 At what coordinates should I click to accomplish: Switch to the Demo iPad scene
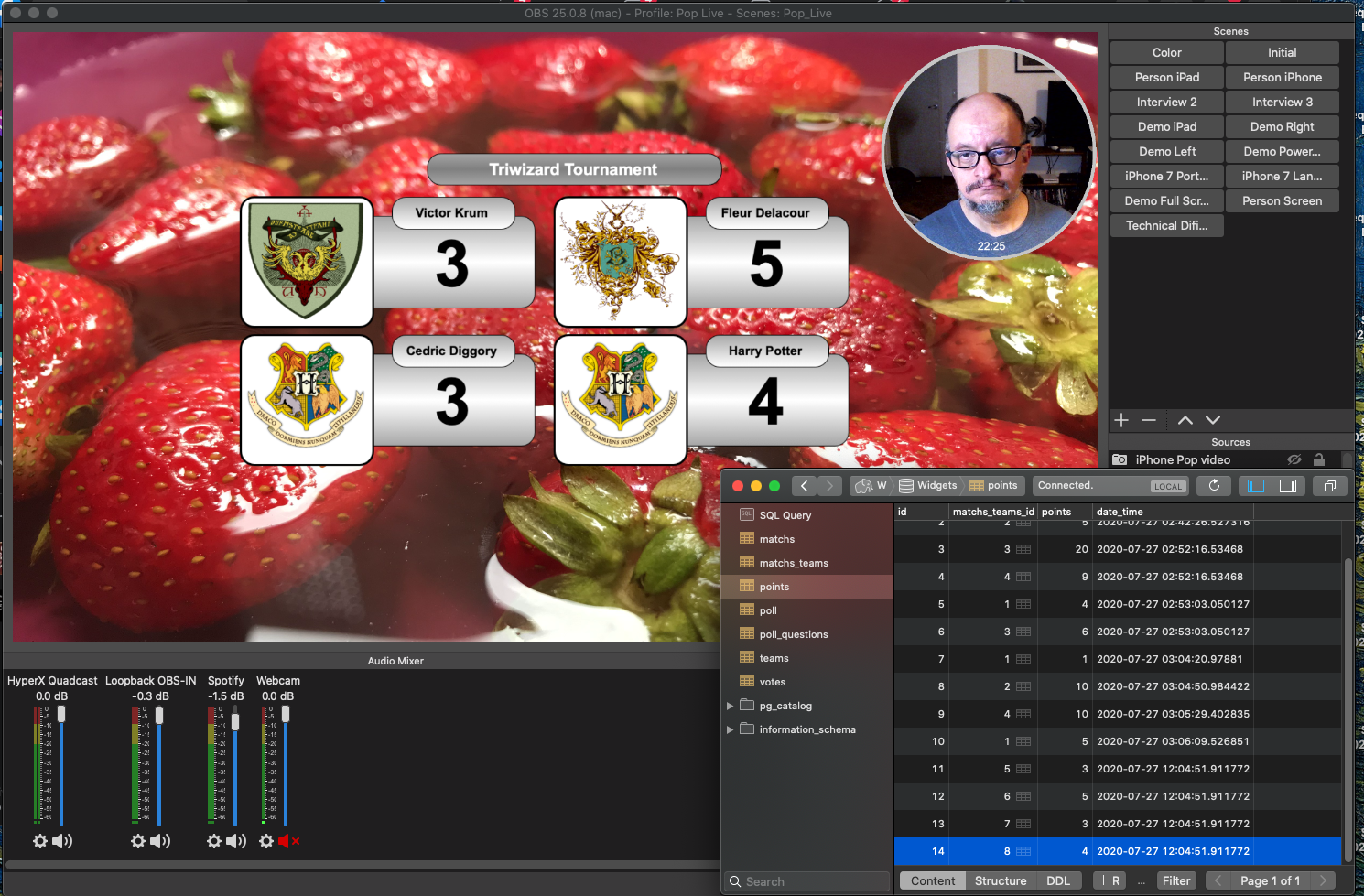click(x=1167, y=127)
